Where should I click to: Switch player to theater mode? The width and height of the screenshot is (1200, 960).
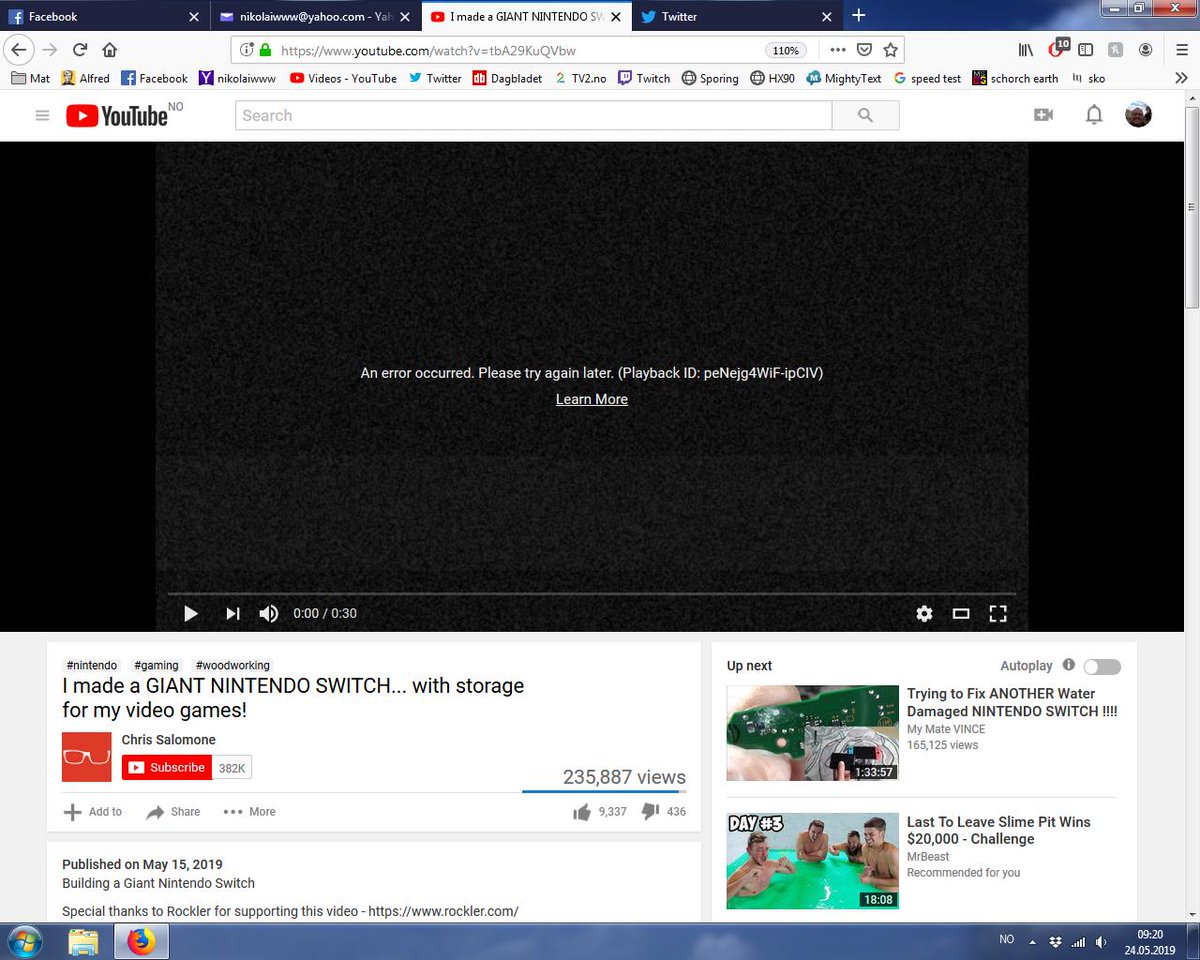961,614
